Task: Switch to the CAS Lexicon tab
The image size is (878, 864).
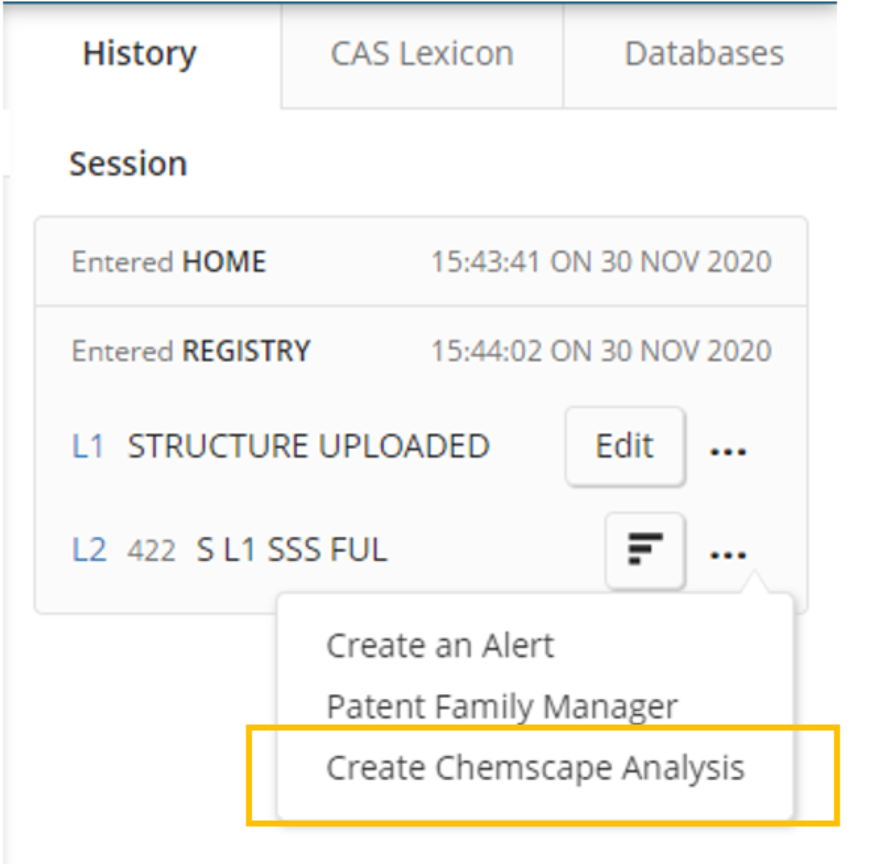Action: point(422,54)
